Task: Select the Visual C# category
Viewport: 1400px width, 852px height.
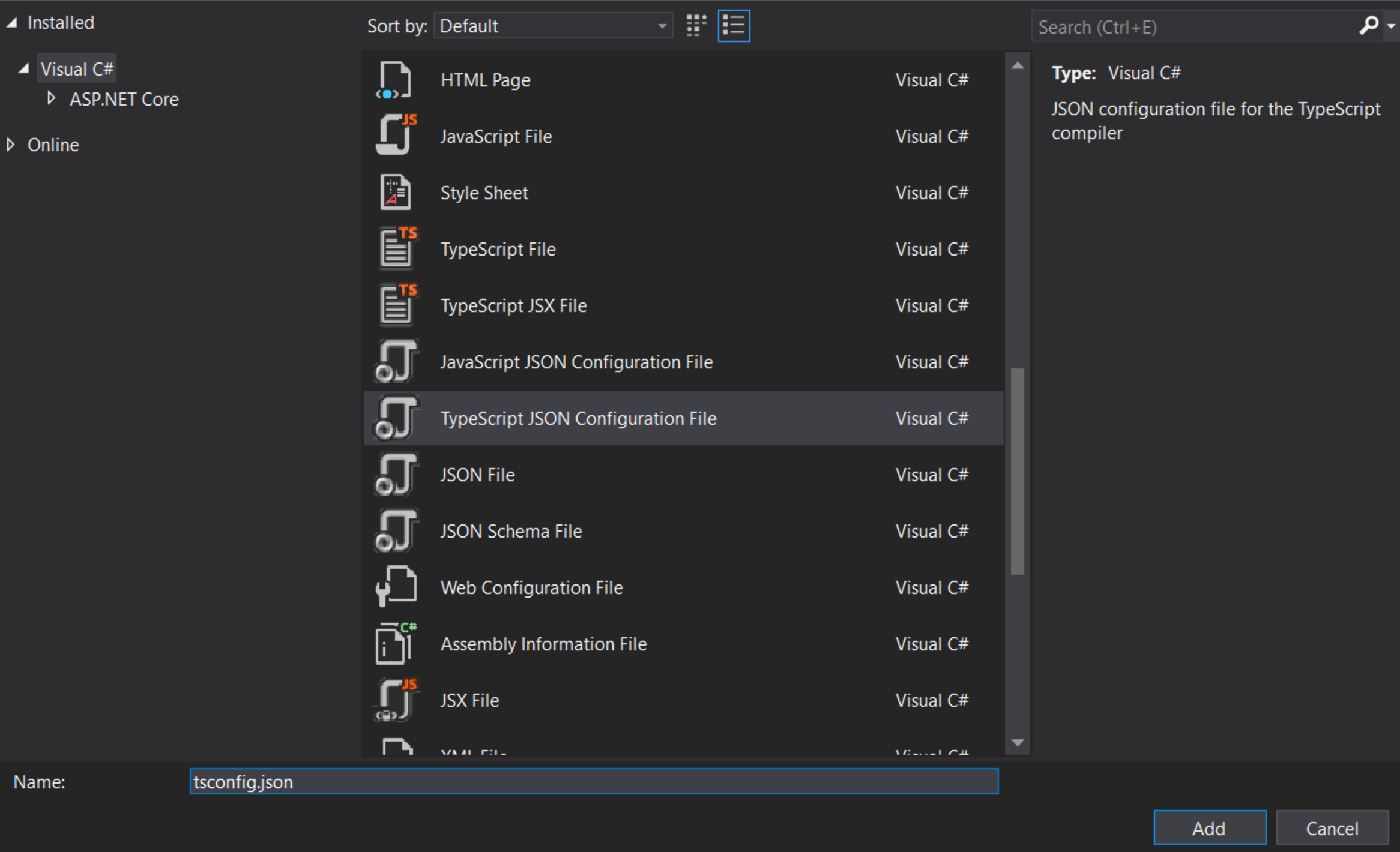Action: click(x=76, y=68)
